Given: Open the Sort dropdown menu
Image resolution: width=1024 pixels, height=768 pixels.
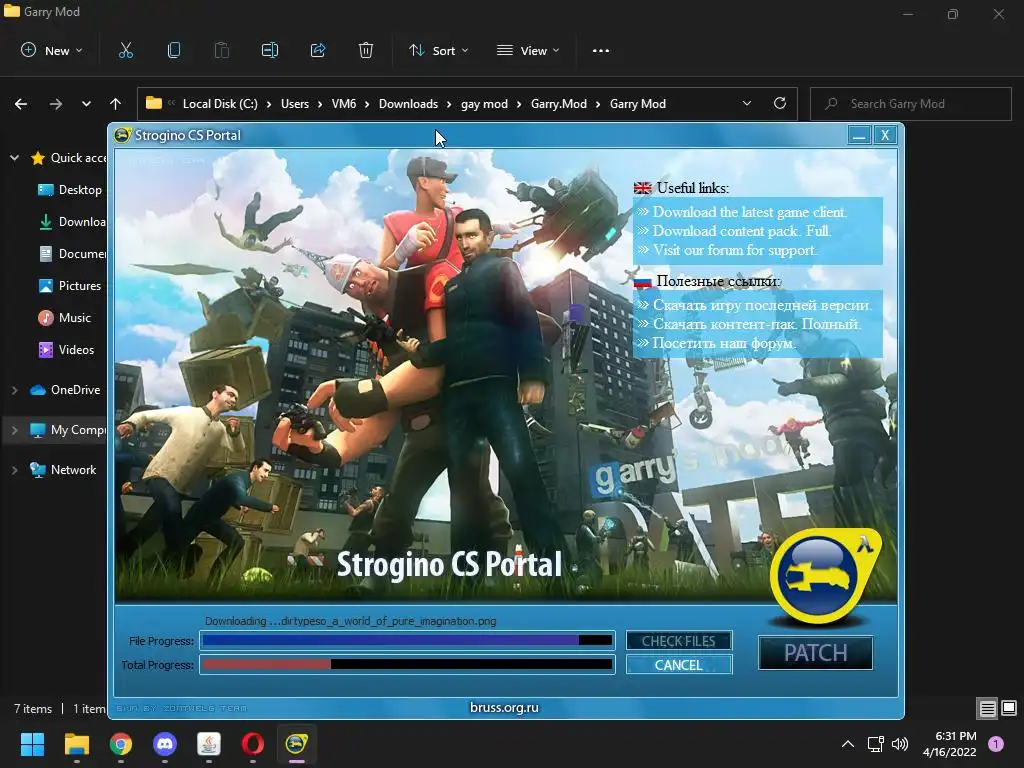Looking at the screenshot, I should pos(438,50).
